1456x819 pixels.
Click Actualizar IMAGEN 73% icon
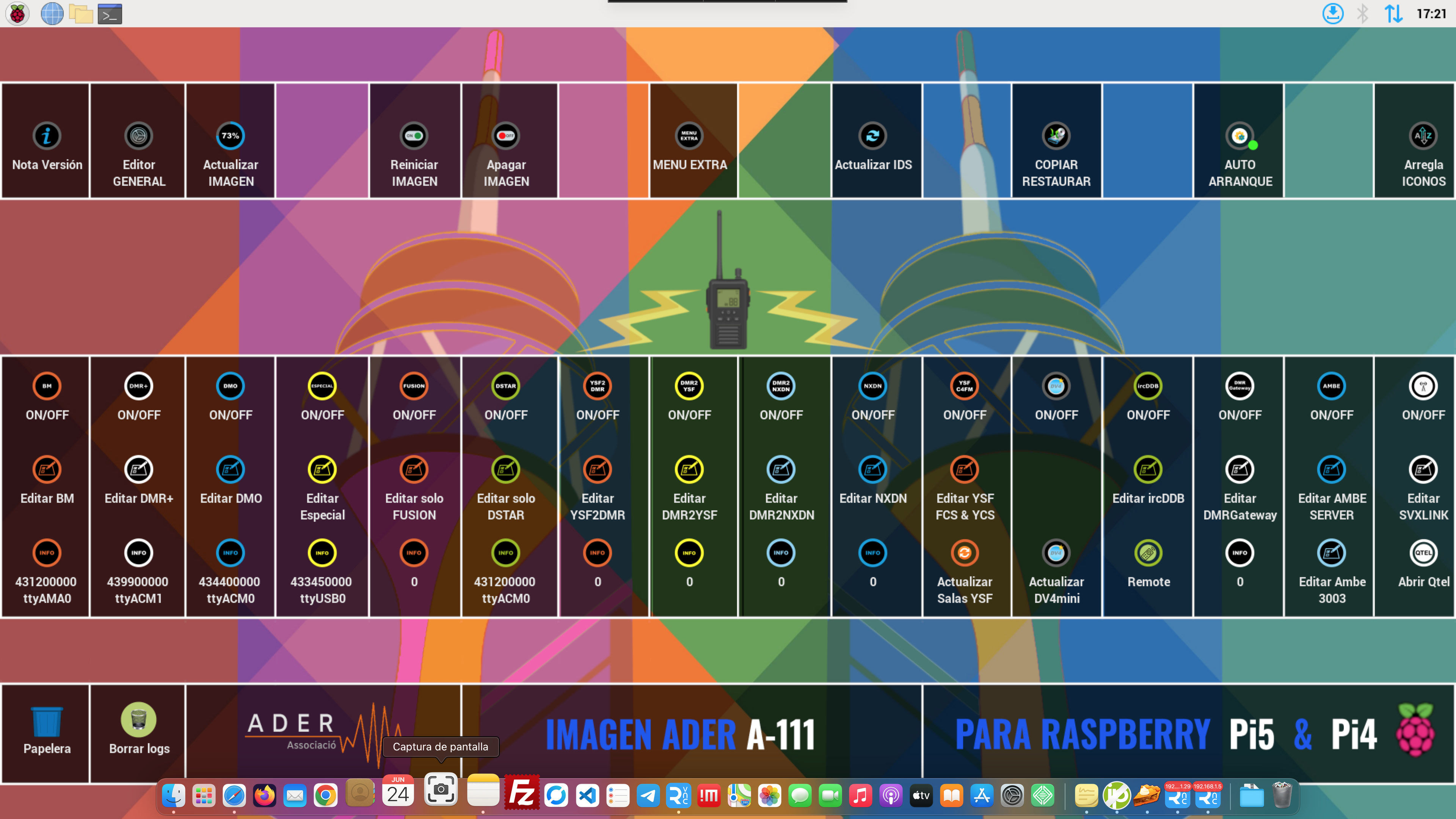[230, 136]
